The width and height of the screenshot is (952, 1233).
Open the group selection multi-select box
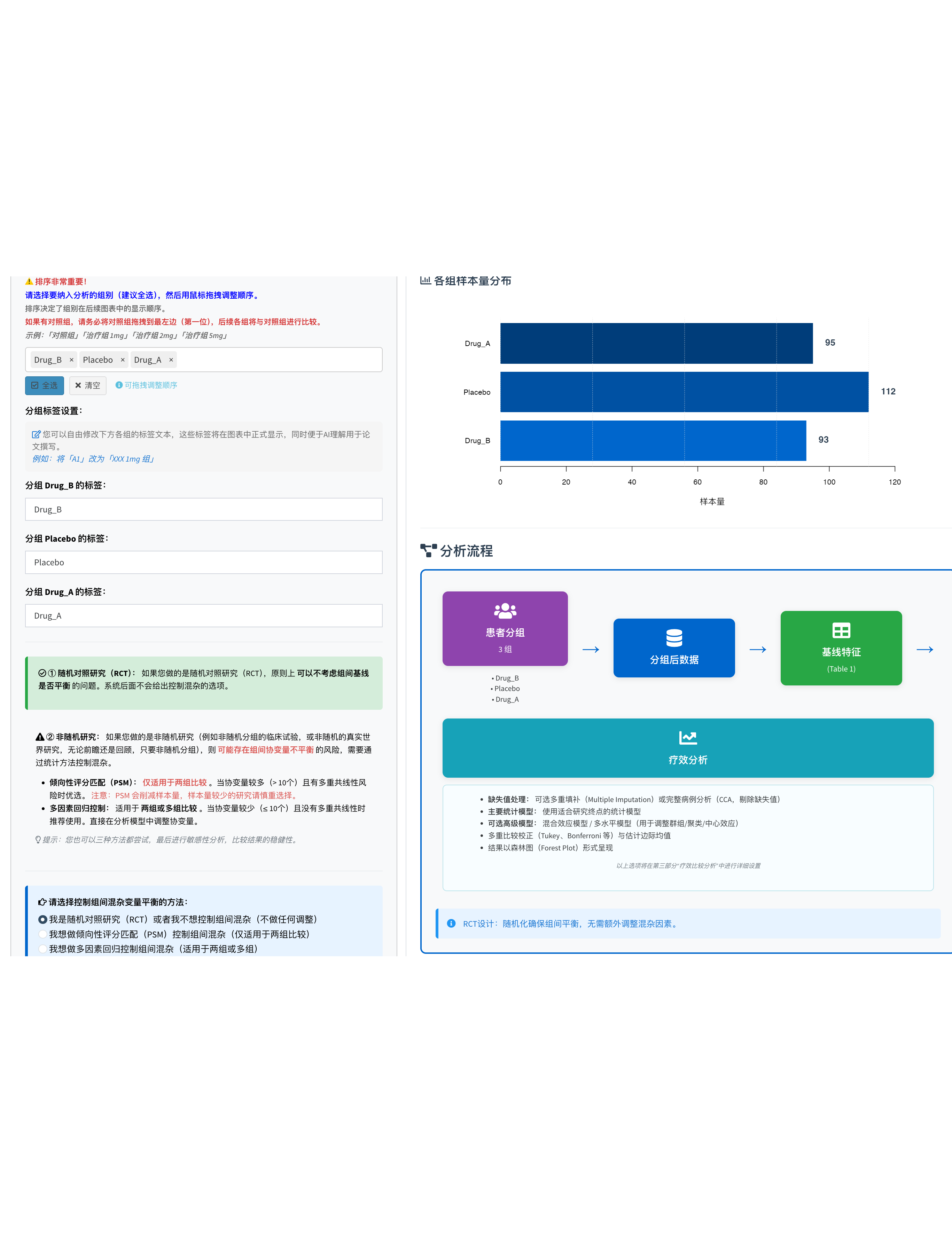[x=204, y=360]
